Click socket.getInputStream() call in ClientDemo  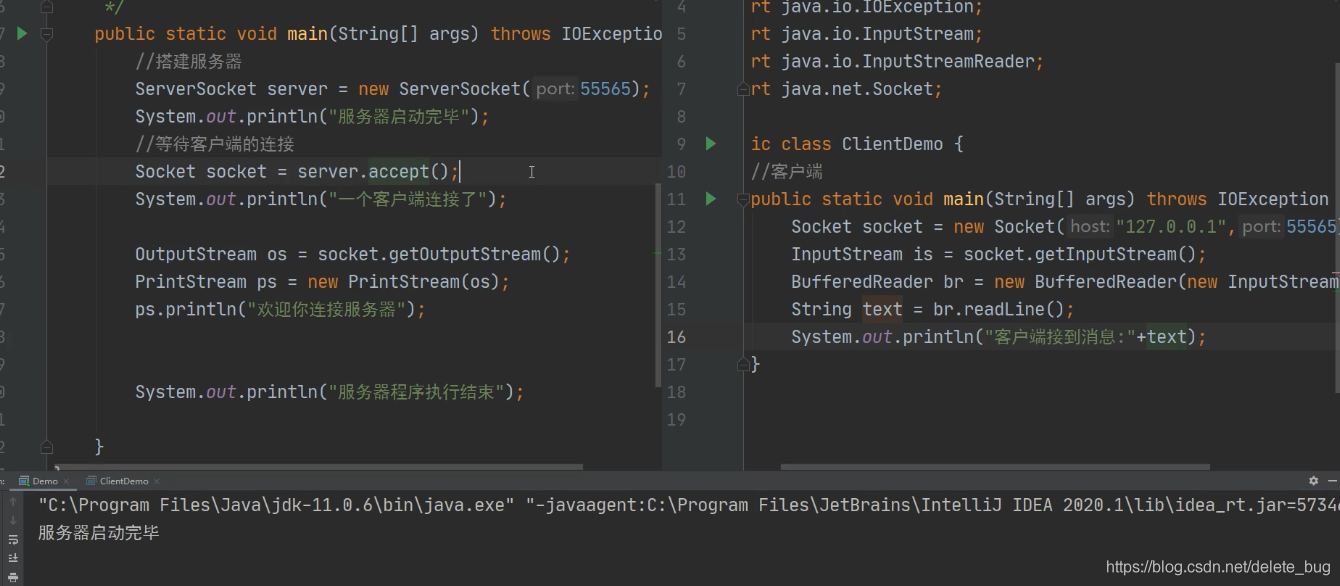click(x=1080, y=254)
